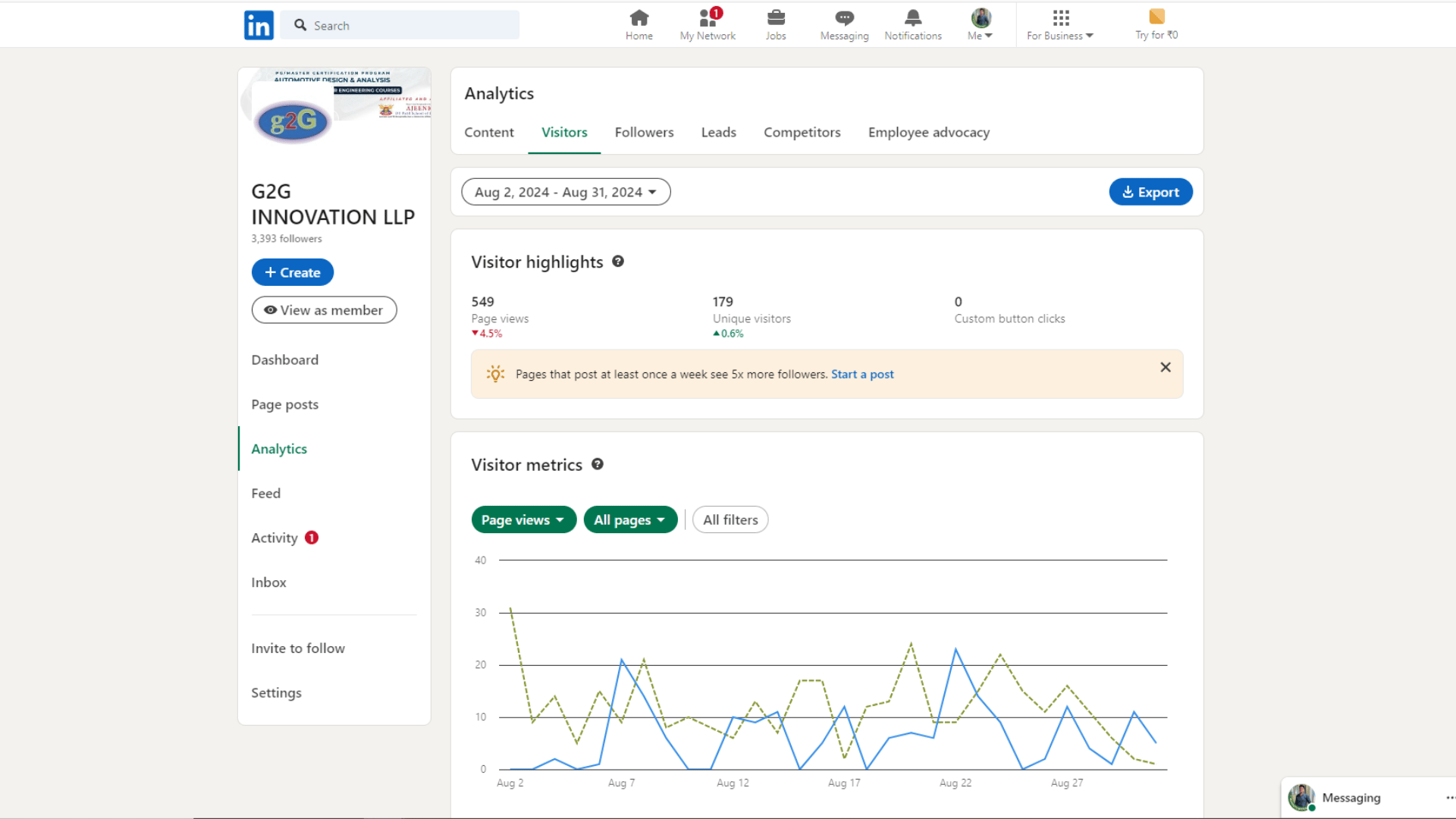Switch to the Followers tab
This screenshot has height=819, width=1456.
645,132
